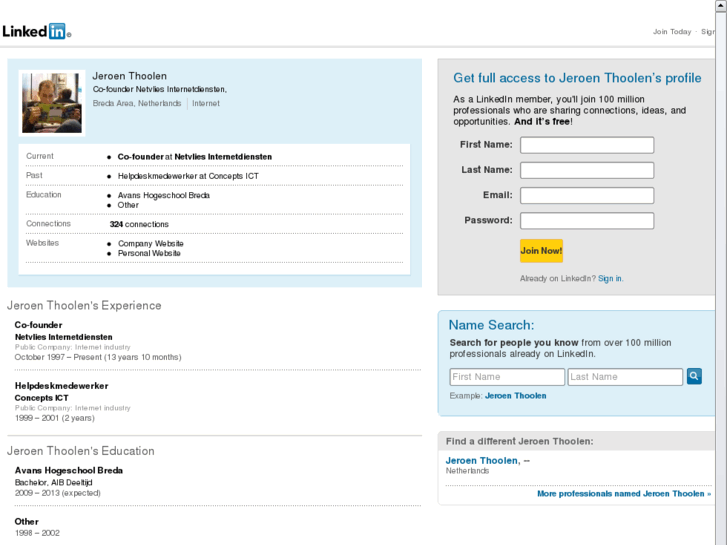Screen dimensions: 727x545
Task: Click the name search magnifier button
Action: (x=694, y=376)
